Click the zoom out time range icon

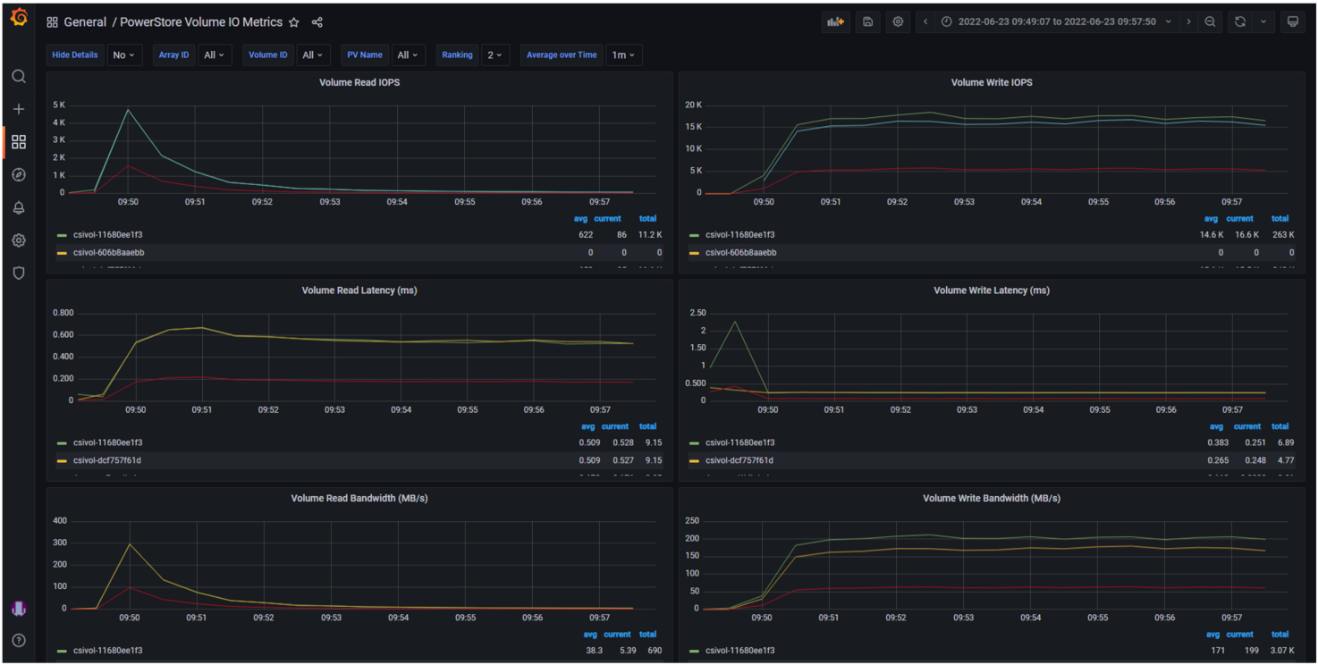coord(1210,22)
